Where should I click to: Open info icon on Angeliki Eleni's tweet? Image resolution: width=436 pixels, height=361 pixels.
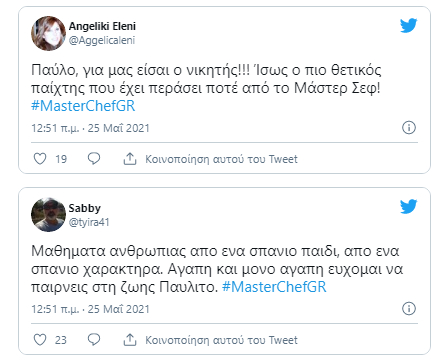409,127
